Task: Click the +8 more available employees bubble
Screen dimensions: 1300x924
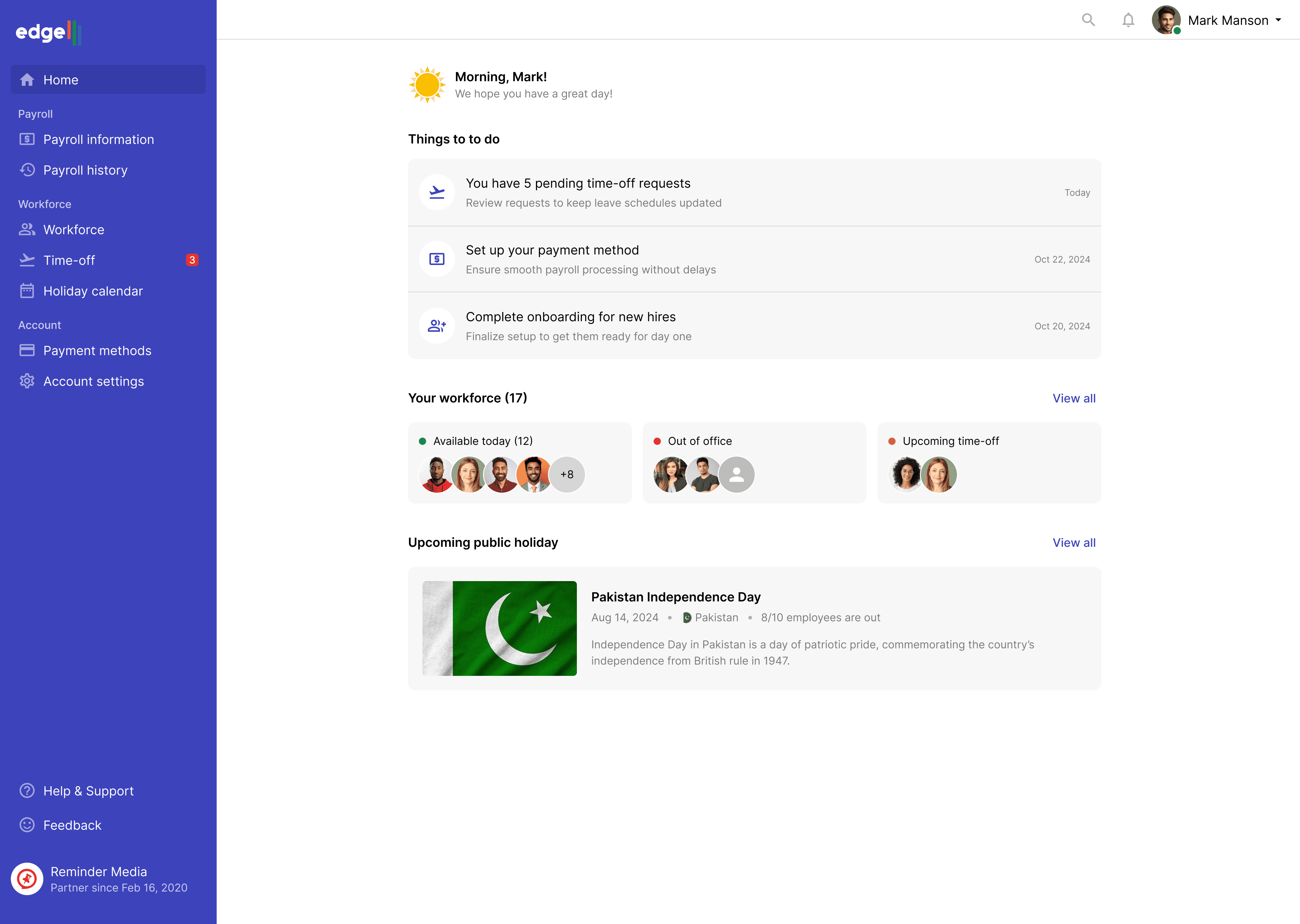Action: [566, 475]
